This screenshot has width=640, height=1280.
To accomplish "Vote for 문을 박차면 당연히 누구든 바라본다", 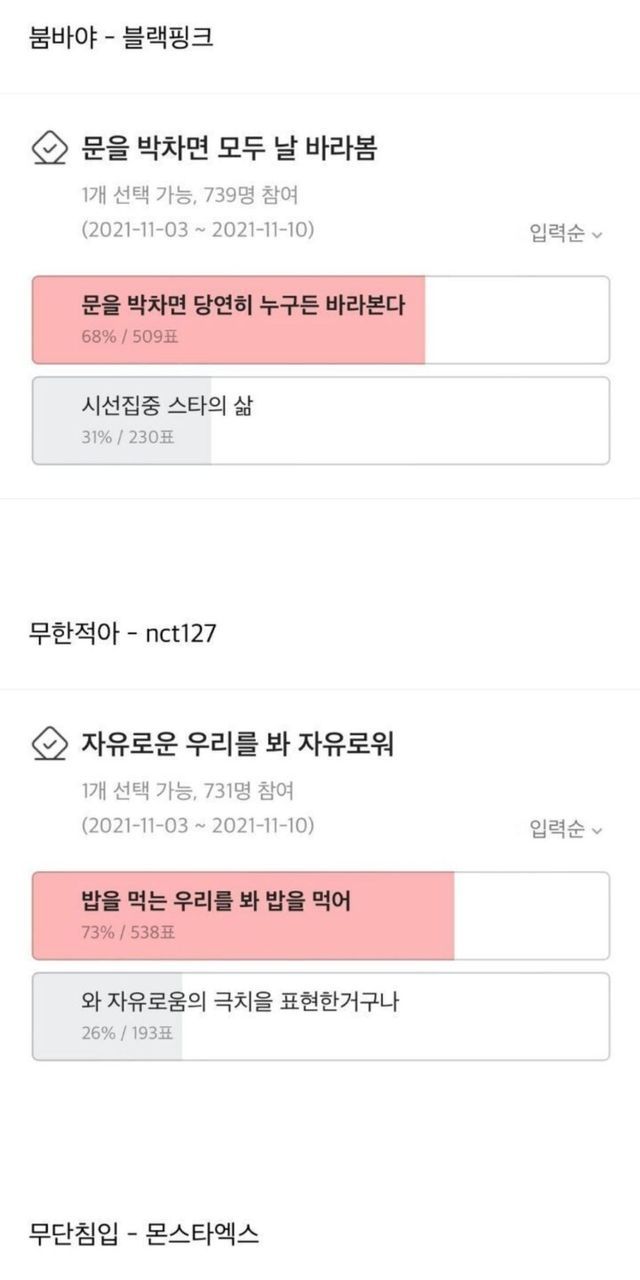I will point(320,320).
